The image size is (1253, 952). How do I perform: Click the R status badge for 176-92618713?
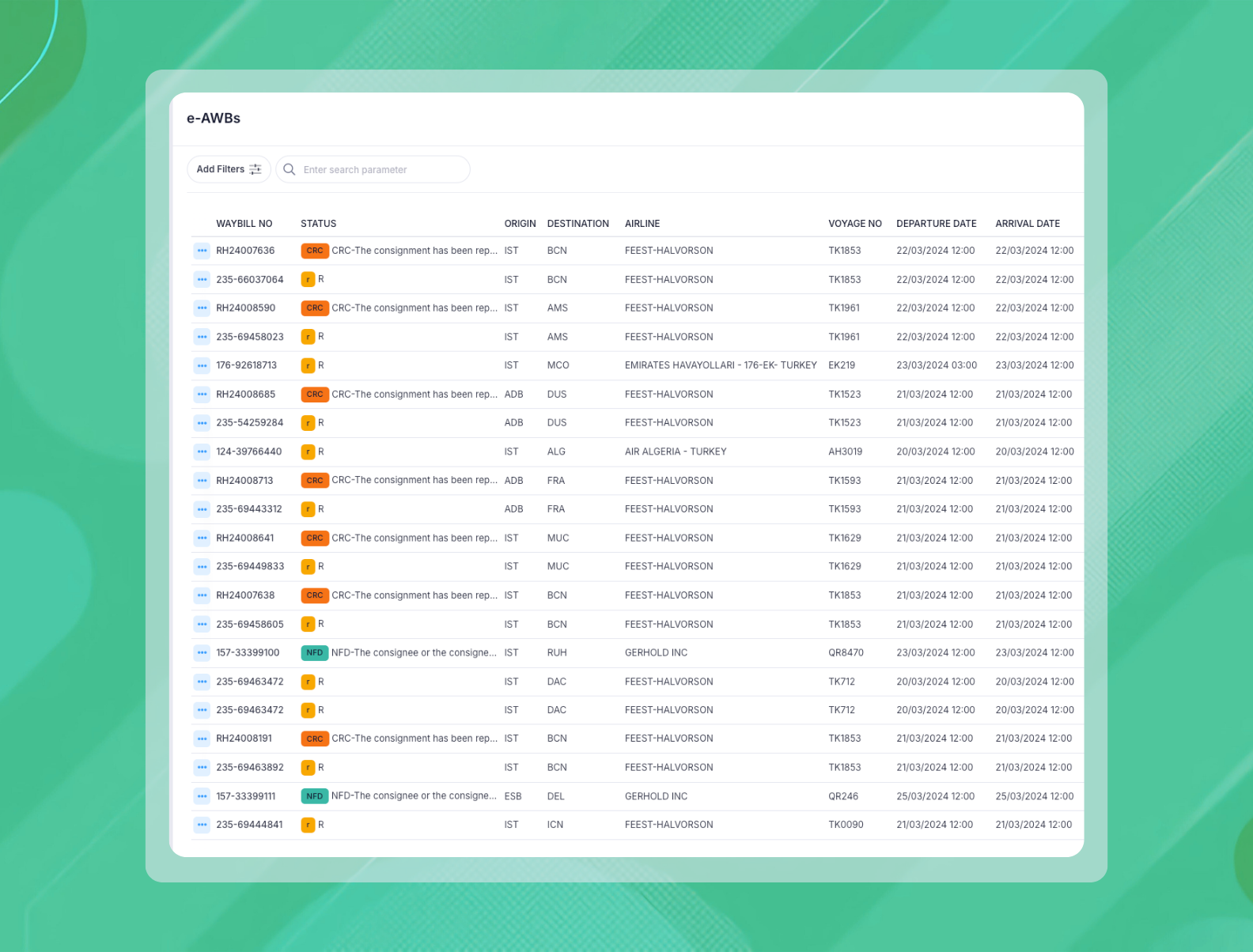pos(308,366)
